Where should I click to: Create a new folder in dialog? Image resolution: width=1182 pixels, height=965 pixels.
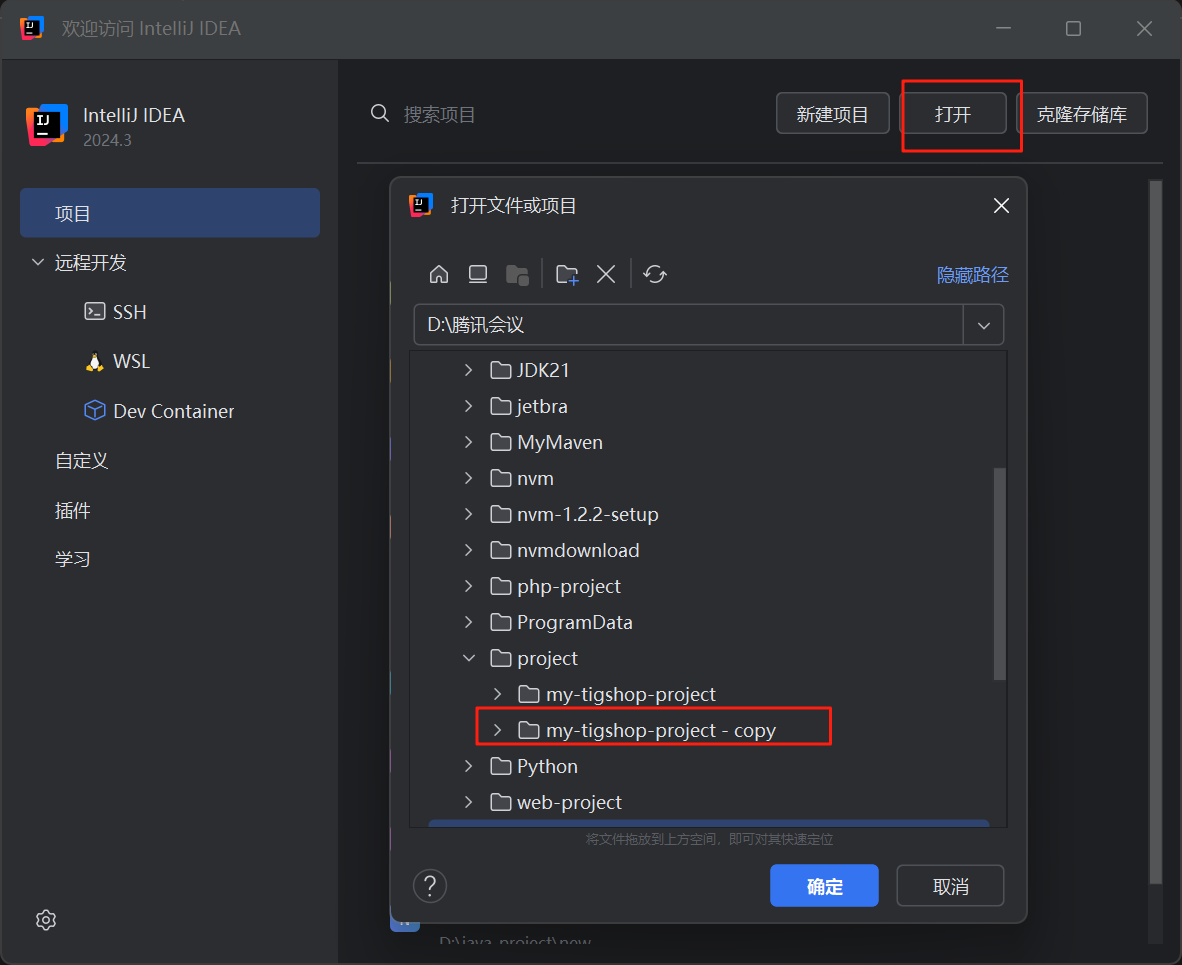point(567,274)
